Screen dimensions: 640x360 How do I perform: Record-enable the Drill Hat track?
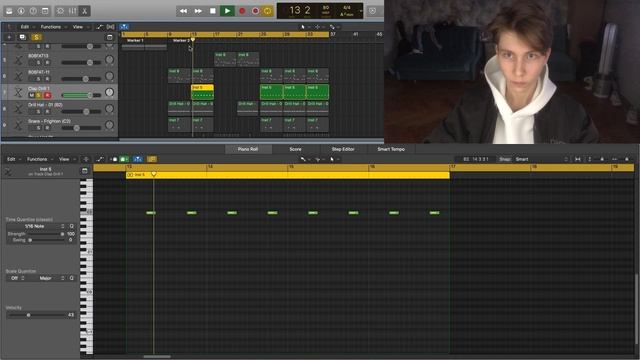pyautogui.click(x=47, y=111)
